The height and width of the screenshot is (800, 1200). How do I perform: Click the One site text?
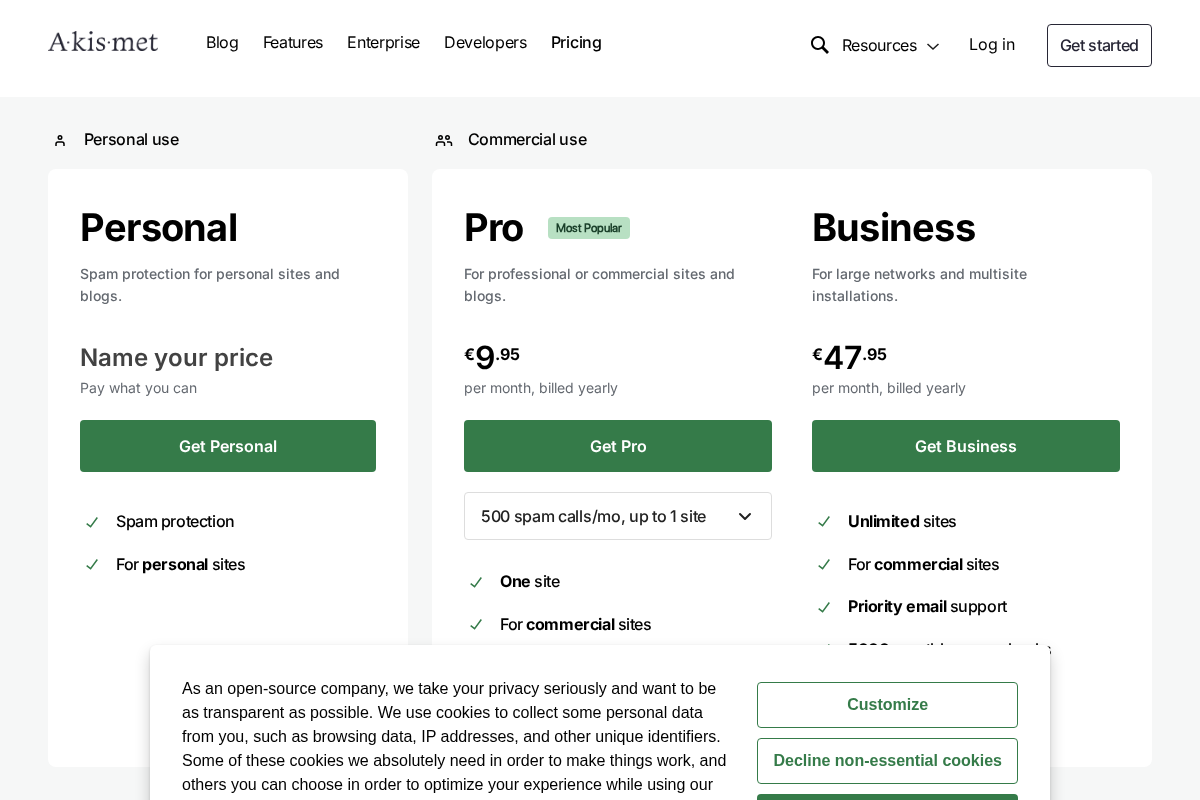click(x=530, y=581)
